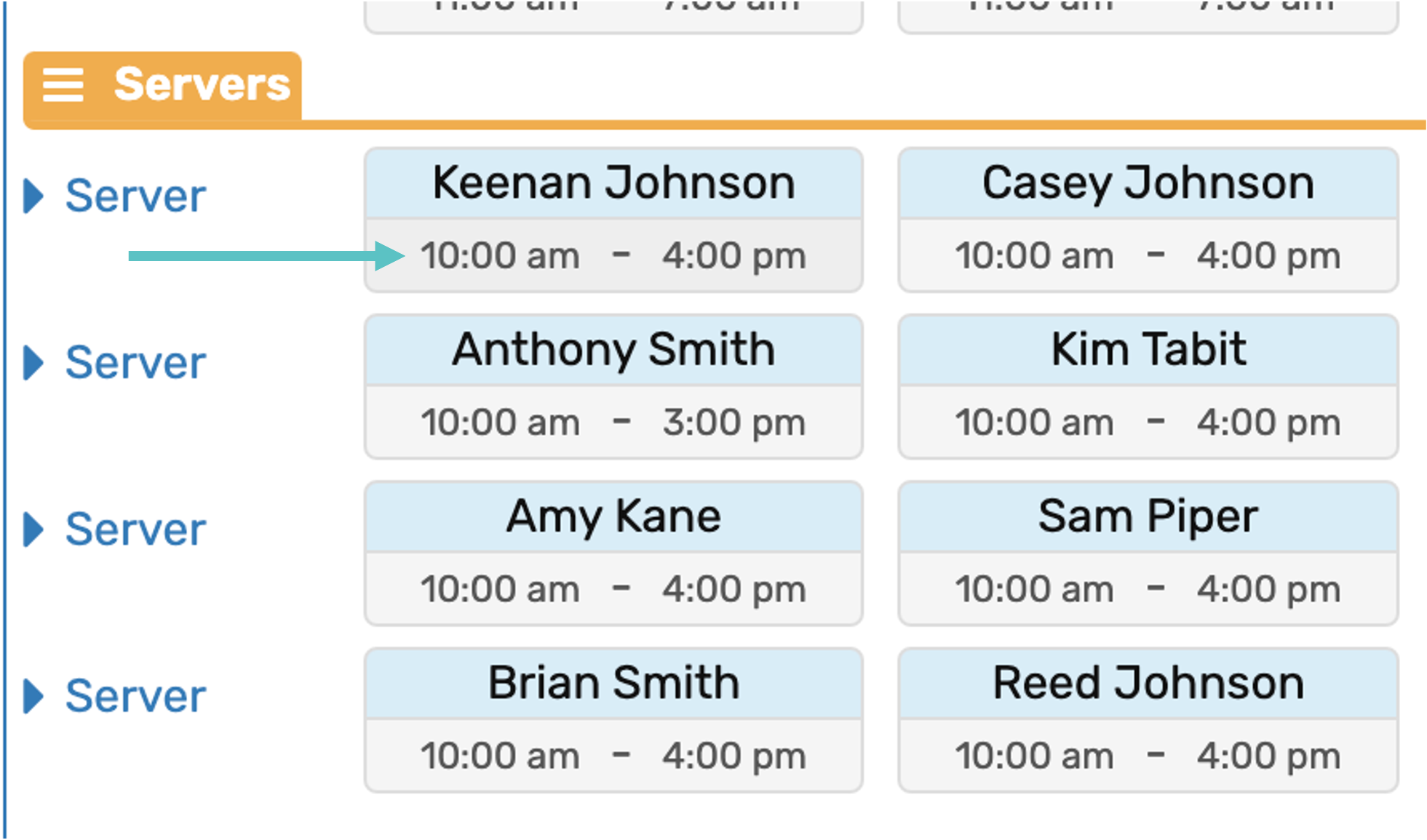Click Sam Piper's shift time row
This screenshot has width=1427, height=840.
[1148, 589]
